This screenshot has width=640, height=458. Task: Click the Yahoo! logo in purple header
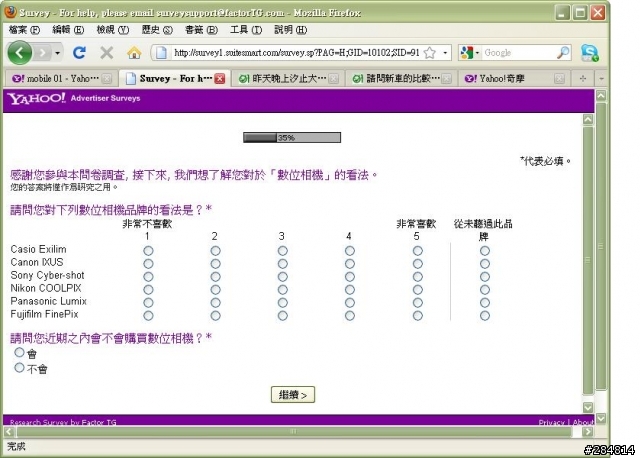click(x=37, y=98)
